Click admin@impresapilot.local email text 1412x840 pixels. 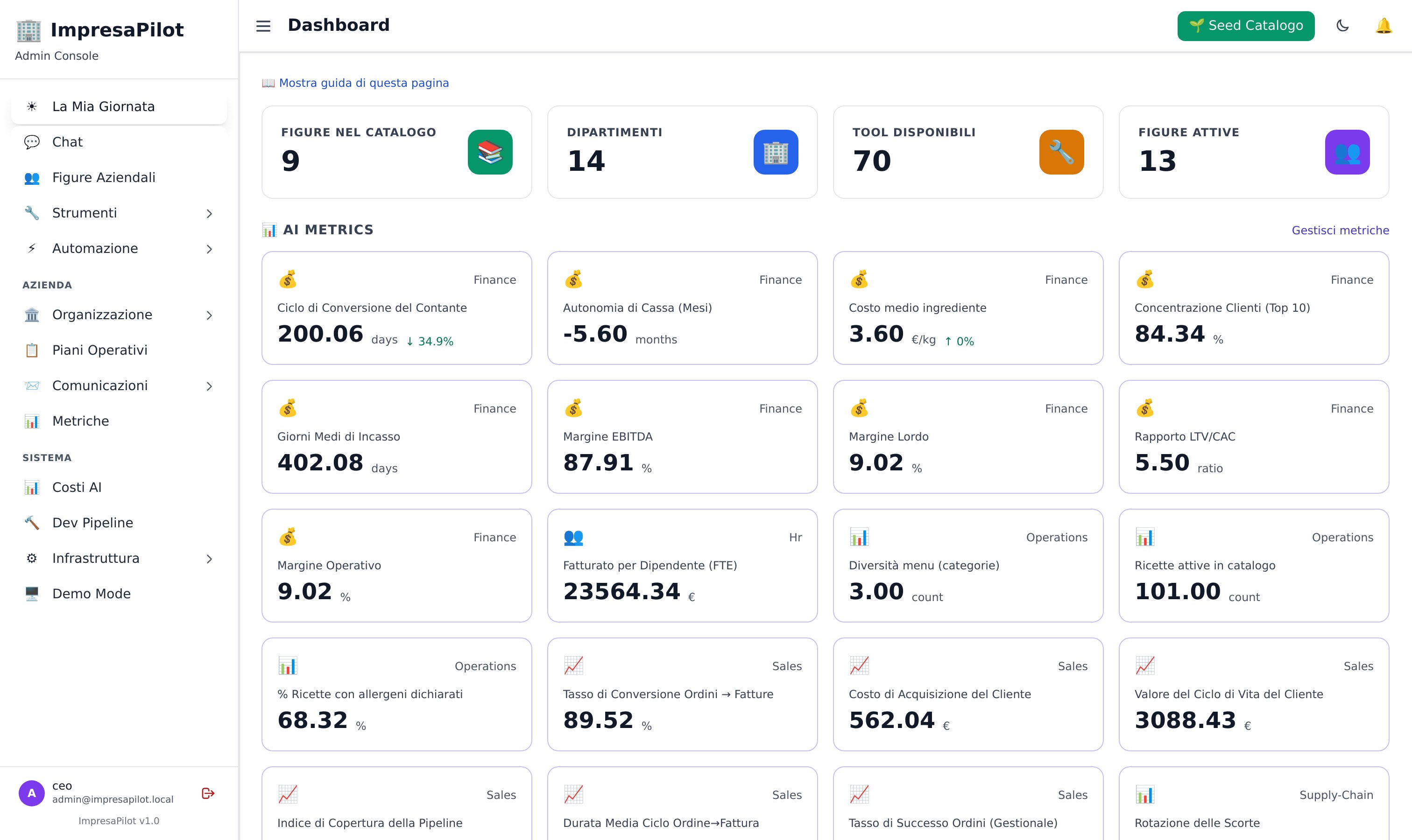(x=113, y=799)
